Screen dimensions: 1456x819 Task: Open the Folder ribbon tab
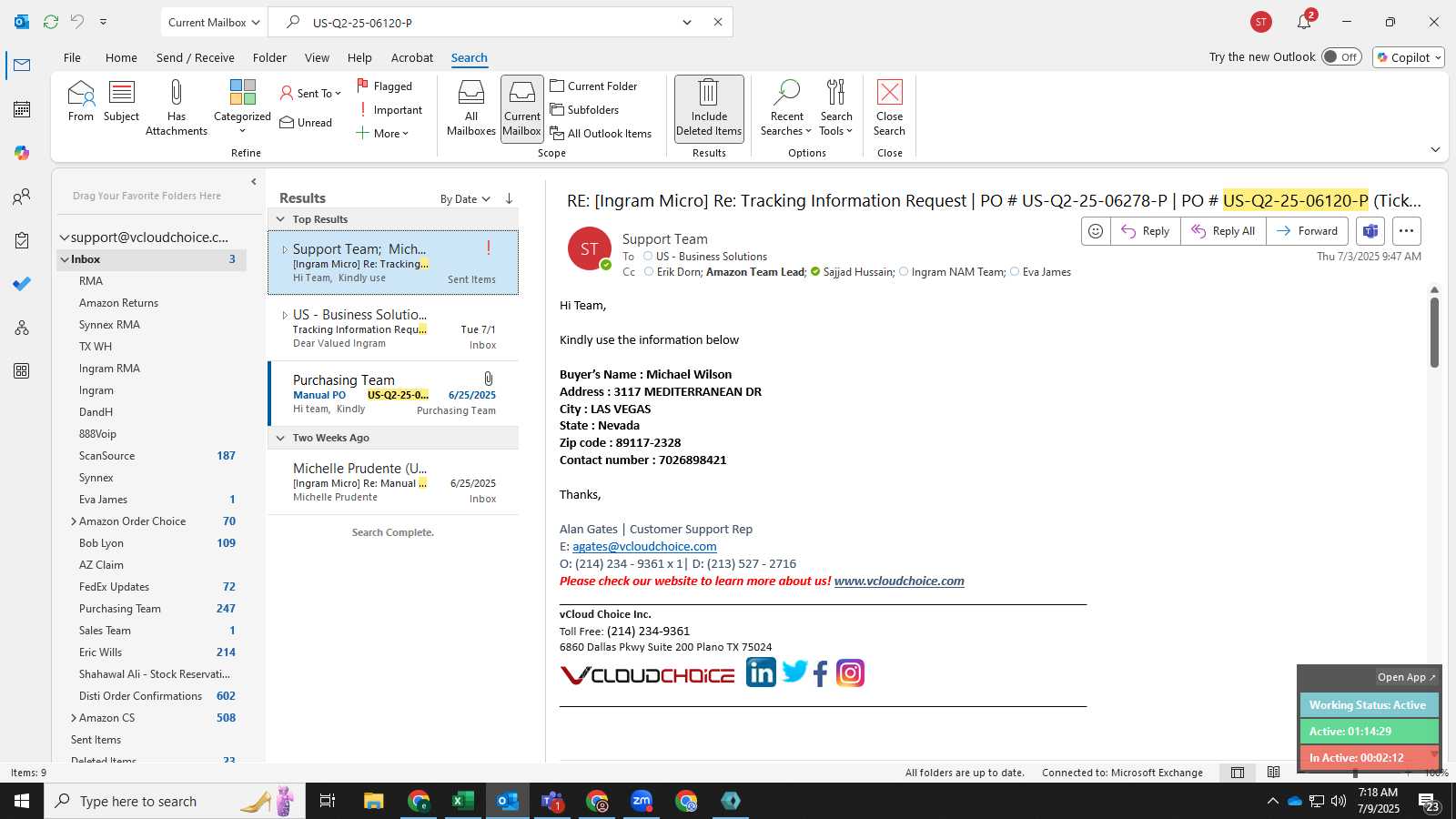tap(269, 57)
